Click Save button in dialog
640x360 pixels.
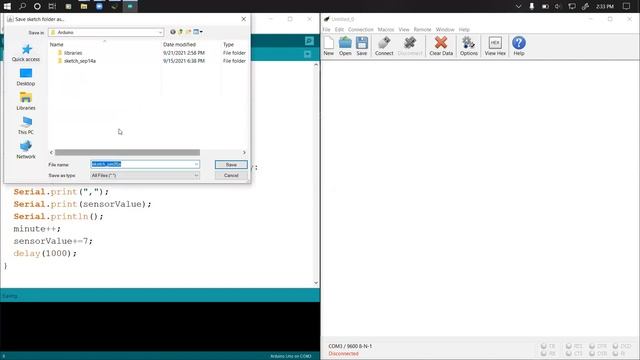point(231,164)
